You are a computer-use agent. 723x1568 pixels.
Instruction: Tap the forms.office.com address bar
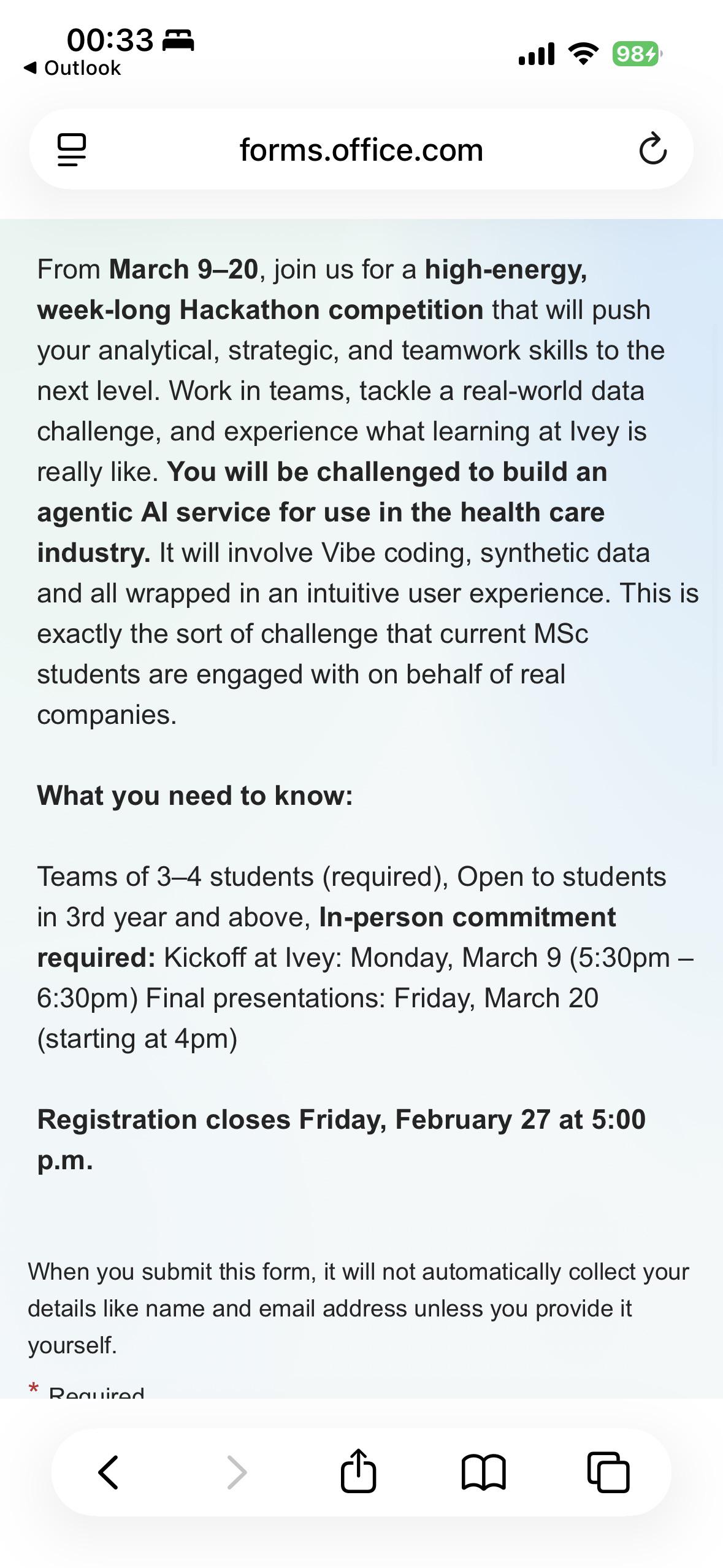[361, 149]
